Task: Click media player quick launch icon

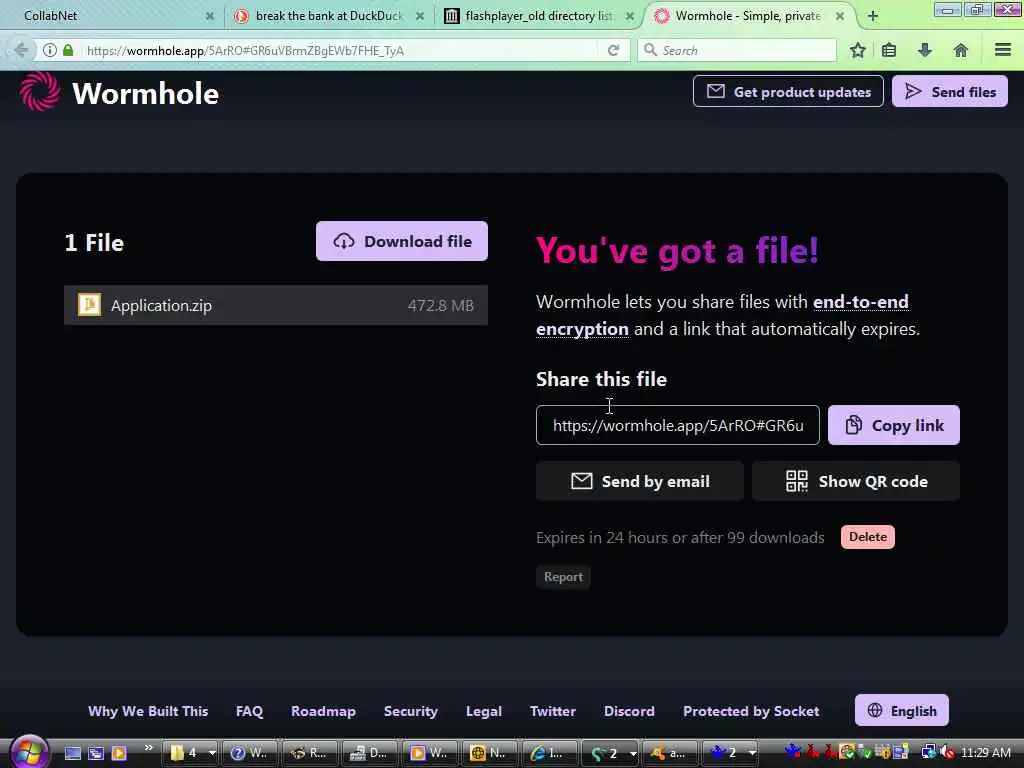Action: coord(119,753)
